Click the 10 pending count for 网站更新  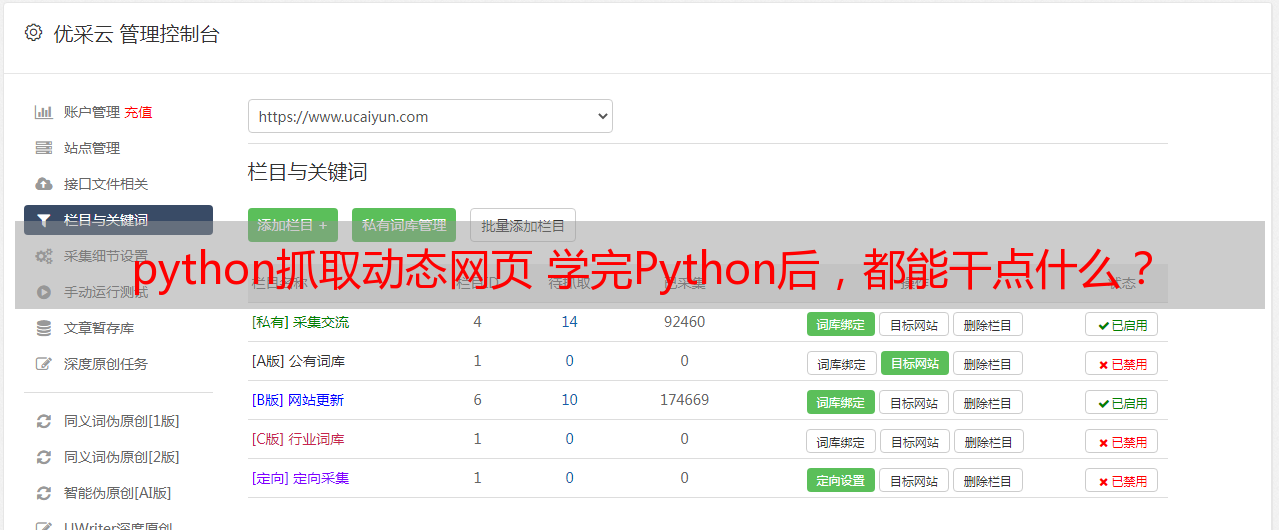569,400
